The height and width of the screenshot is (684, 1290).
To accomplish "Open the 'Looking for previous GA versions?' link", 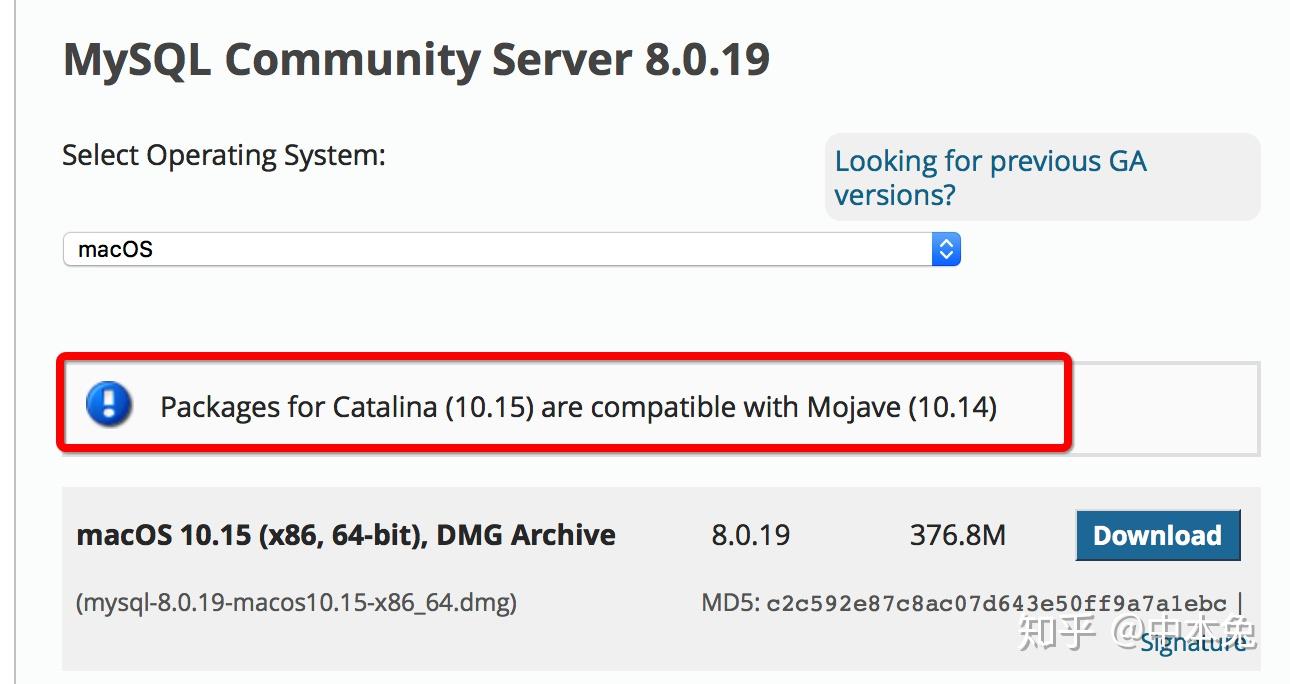I will 990,178.
